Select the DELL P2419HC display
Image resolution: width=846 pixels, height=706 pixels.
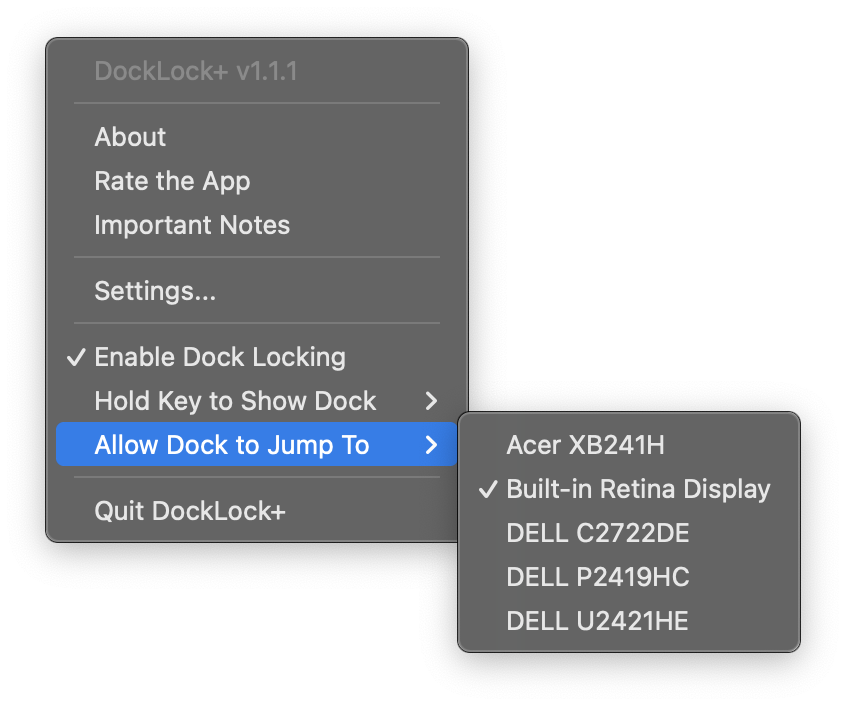pyautogui.click(x=595, y=577)
